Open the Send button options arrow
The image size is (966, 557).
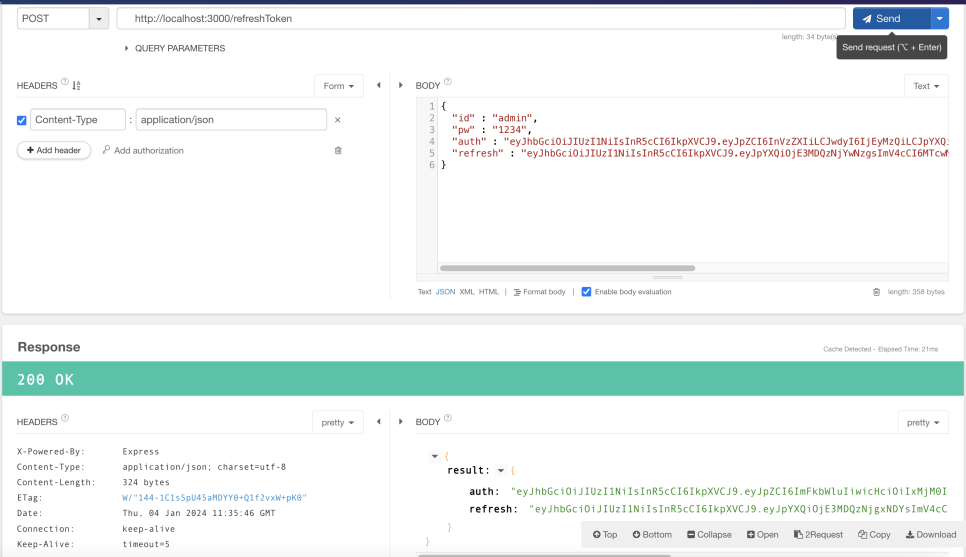(940, 18)
